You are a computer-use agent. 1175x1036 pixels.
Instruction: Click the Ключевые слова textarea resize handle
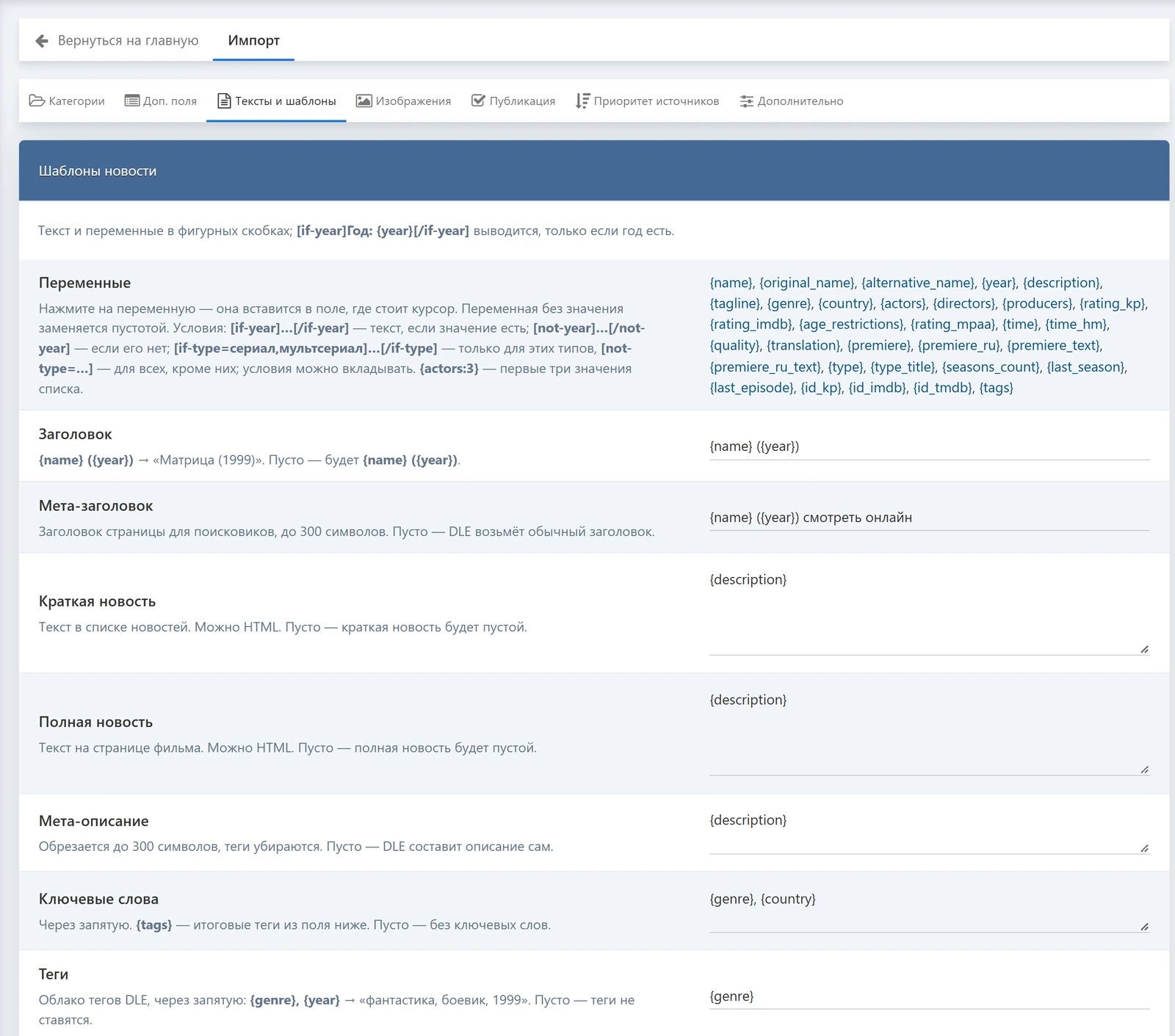point(1144,927)
